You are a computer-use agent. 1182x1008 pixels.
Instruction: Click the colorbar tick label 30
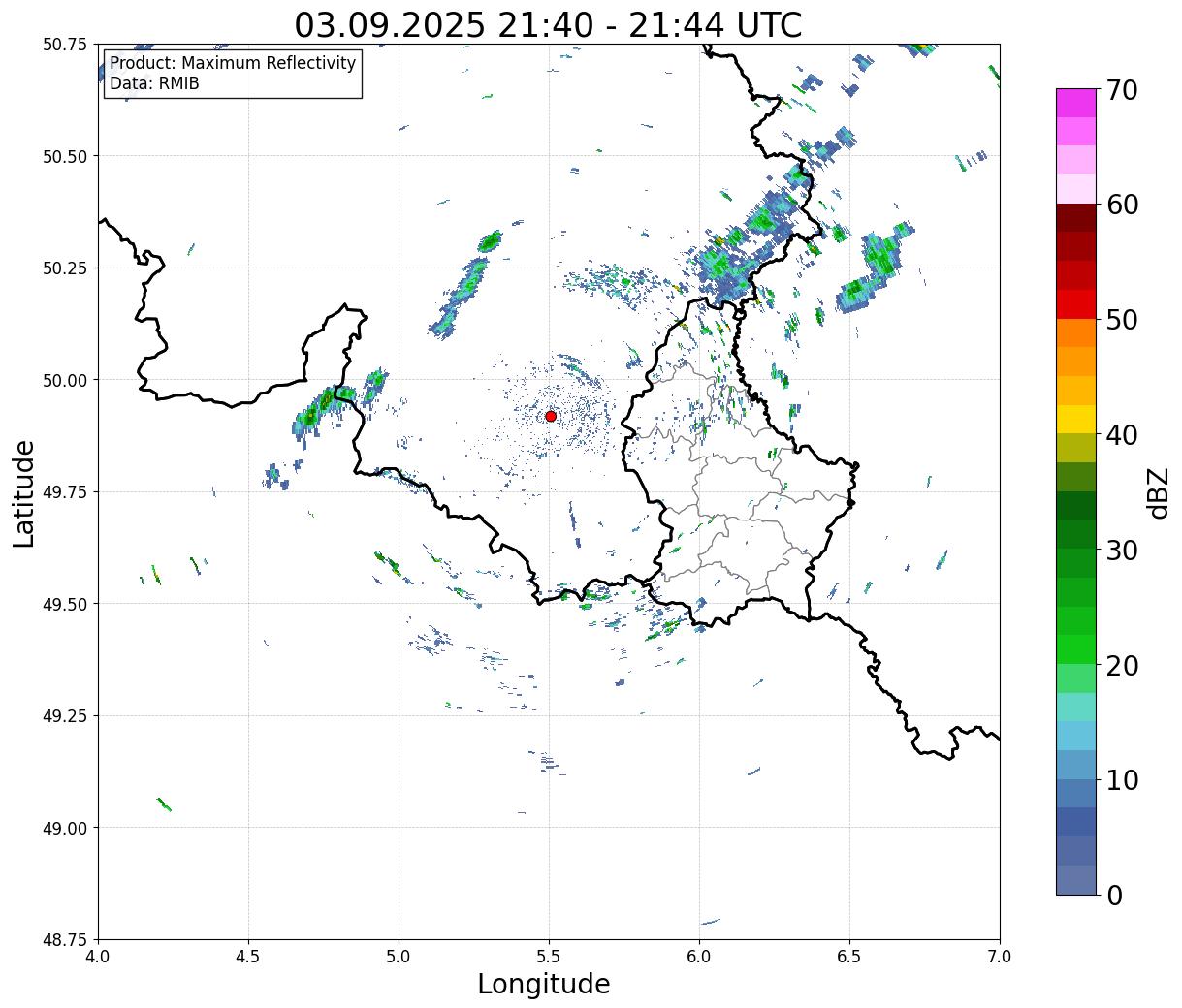tap(1121, 551)
